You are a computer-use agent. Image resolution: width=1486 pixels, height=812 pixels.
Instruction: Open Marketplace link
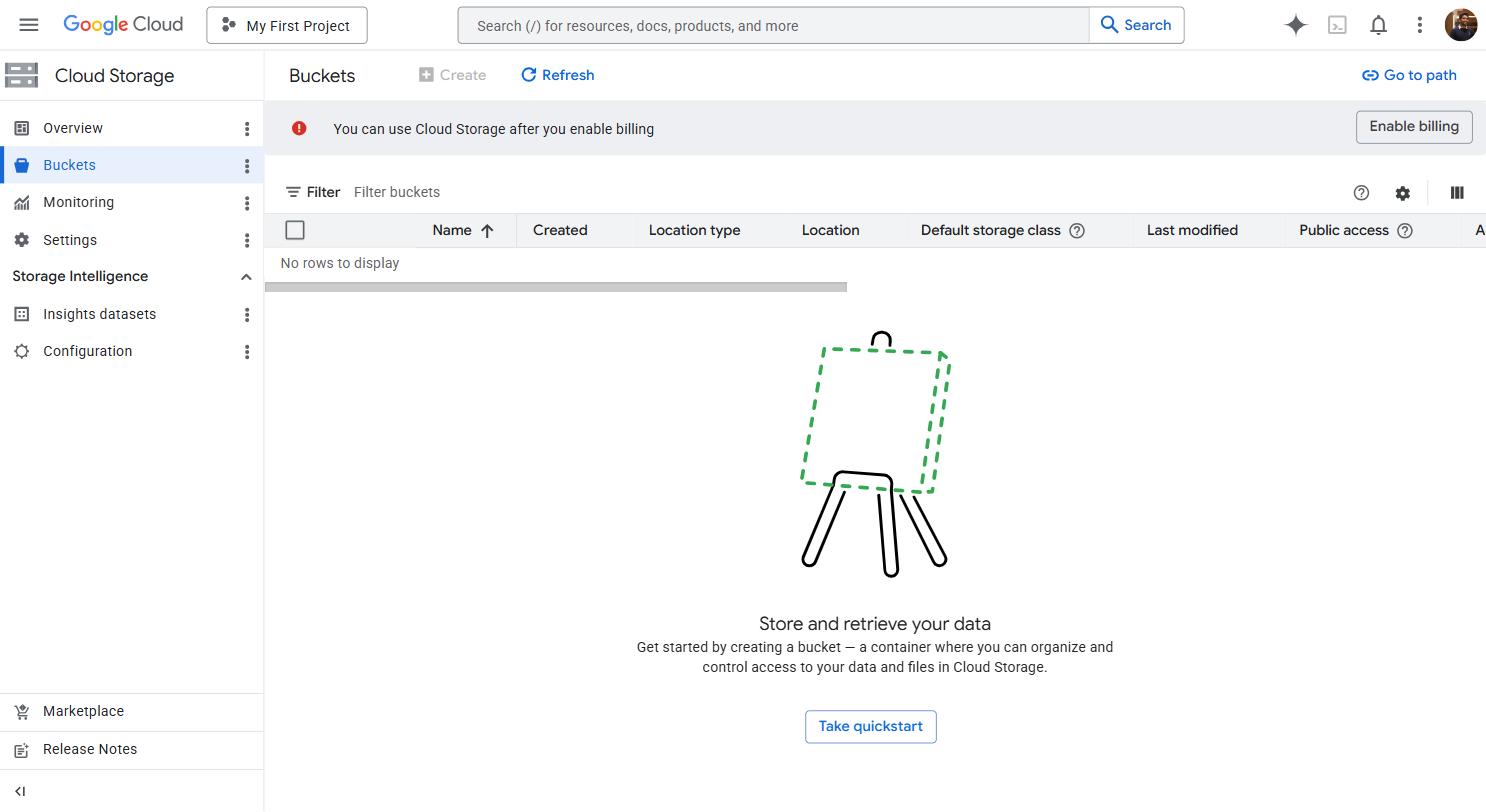click(83, 711)
